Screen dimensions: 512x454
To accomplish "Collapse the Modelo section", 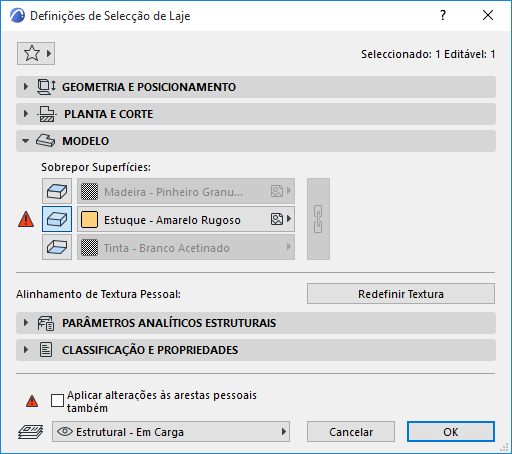I will (x=26, y=141).
